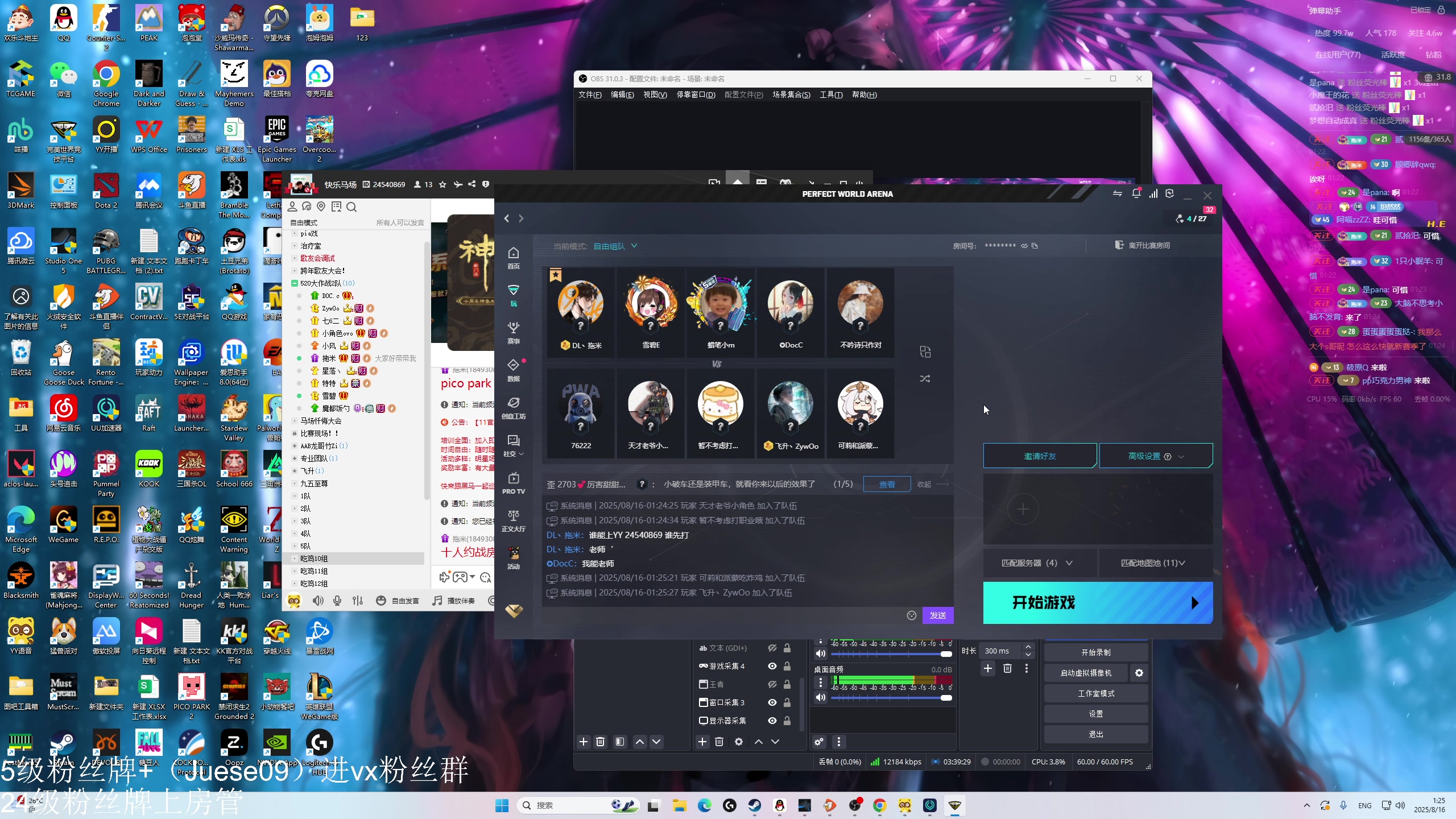Copy the room number with the copy icon
1456x819 pixels.
coord(1035,246)
